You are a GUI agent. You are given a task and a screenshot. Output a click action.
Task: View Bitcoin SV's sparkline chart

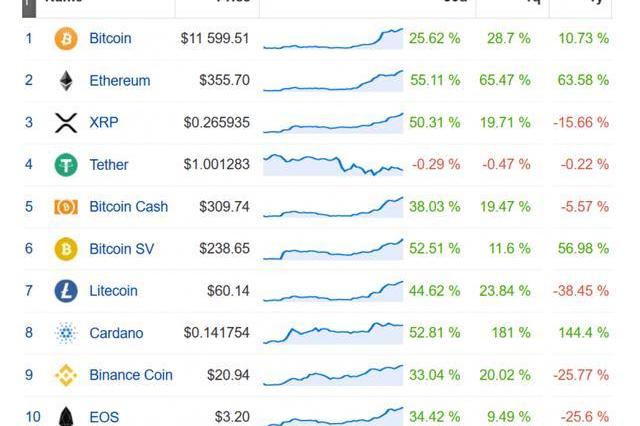click(333, 249)
